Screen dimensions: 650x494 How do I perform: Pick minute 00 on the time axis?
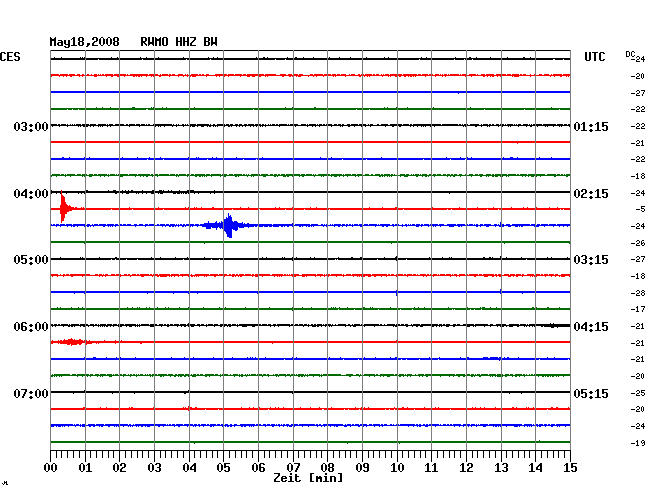[x=51, y=467]
